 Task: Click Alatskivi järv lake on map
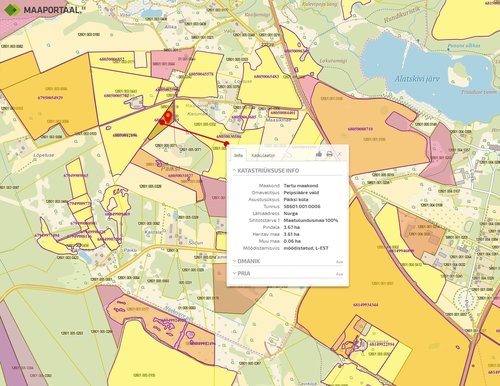[x=417, y=79]
